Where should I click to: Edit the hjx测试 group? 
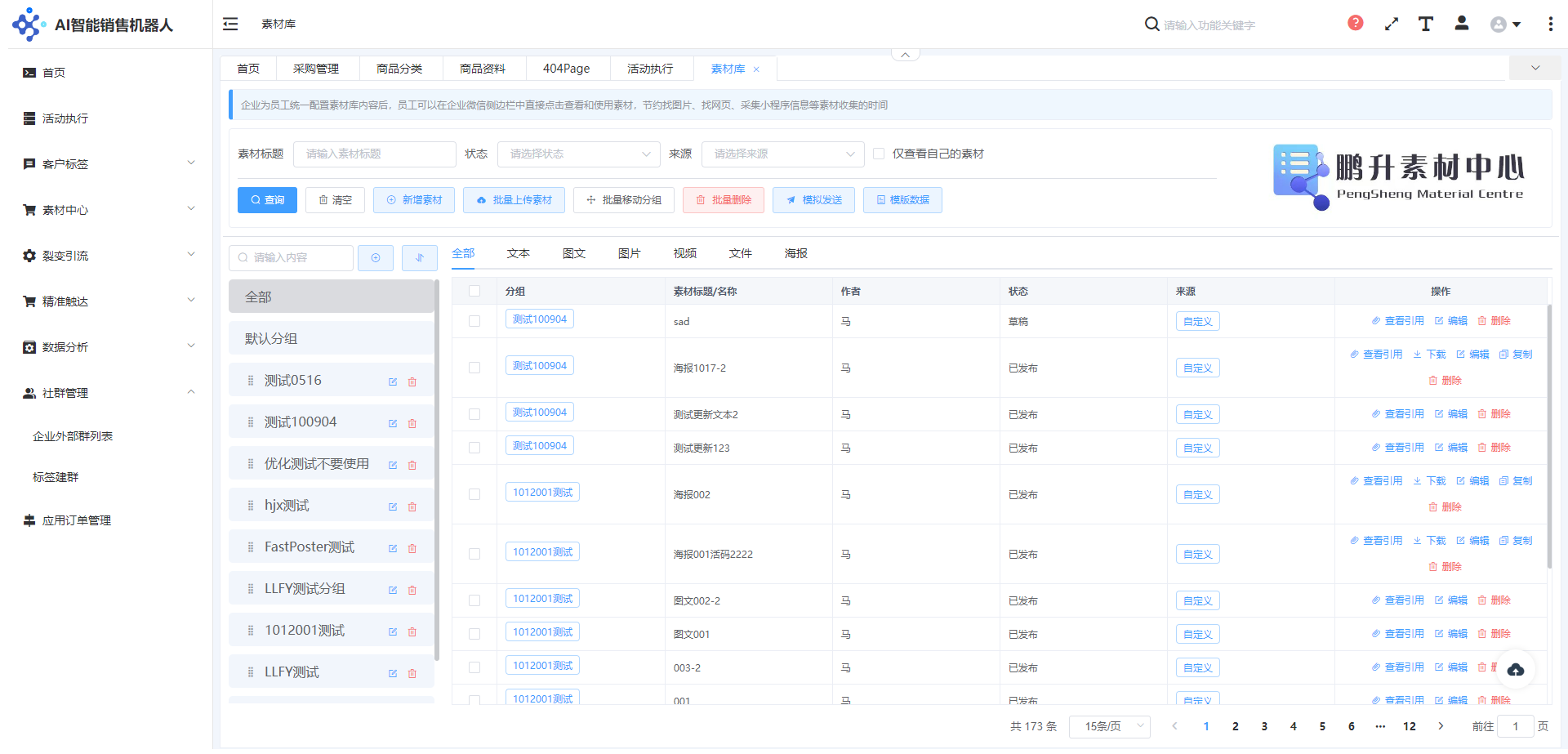click(x=393, y=506)
